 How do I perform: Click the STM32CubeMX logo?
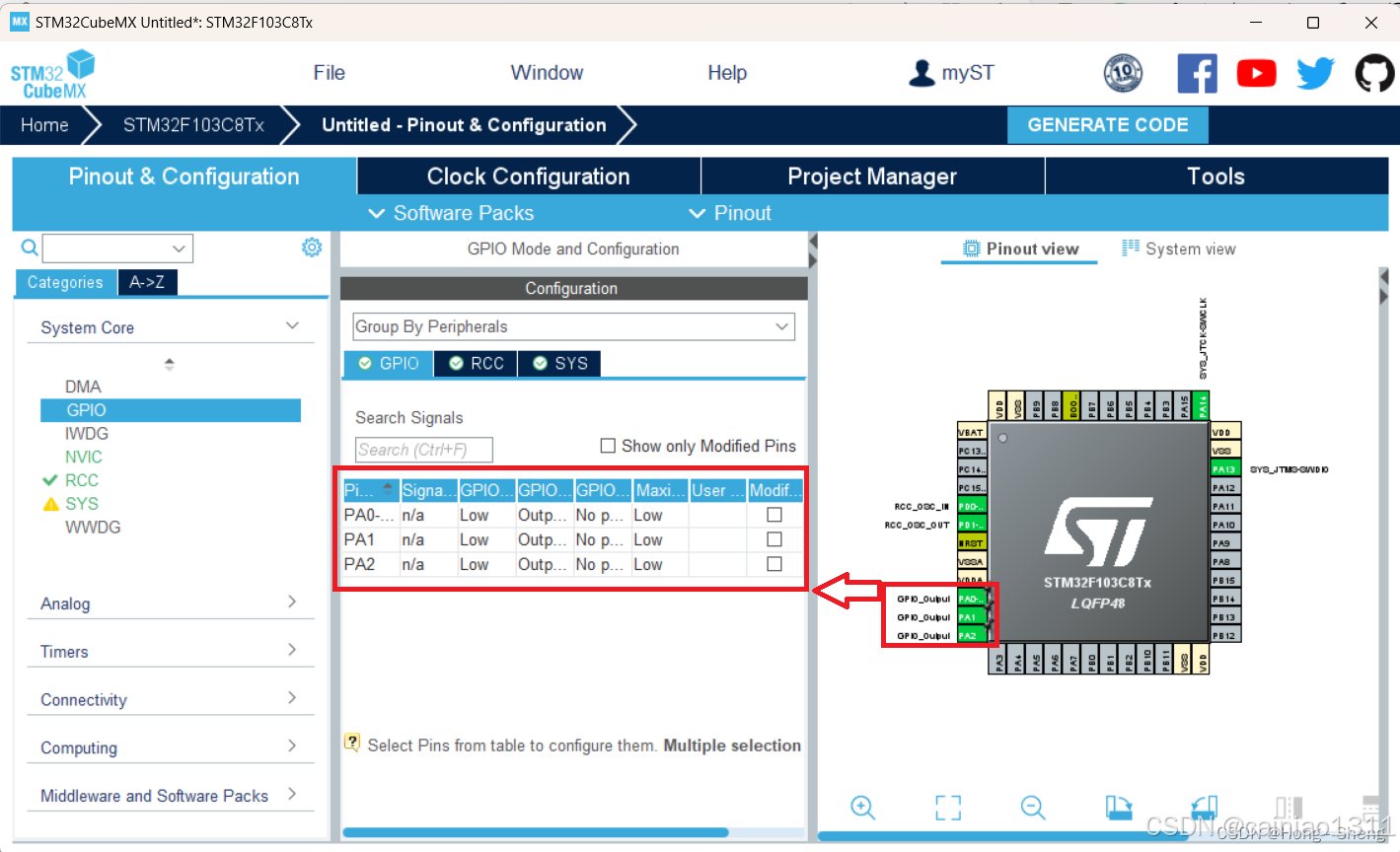(53, 74)
